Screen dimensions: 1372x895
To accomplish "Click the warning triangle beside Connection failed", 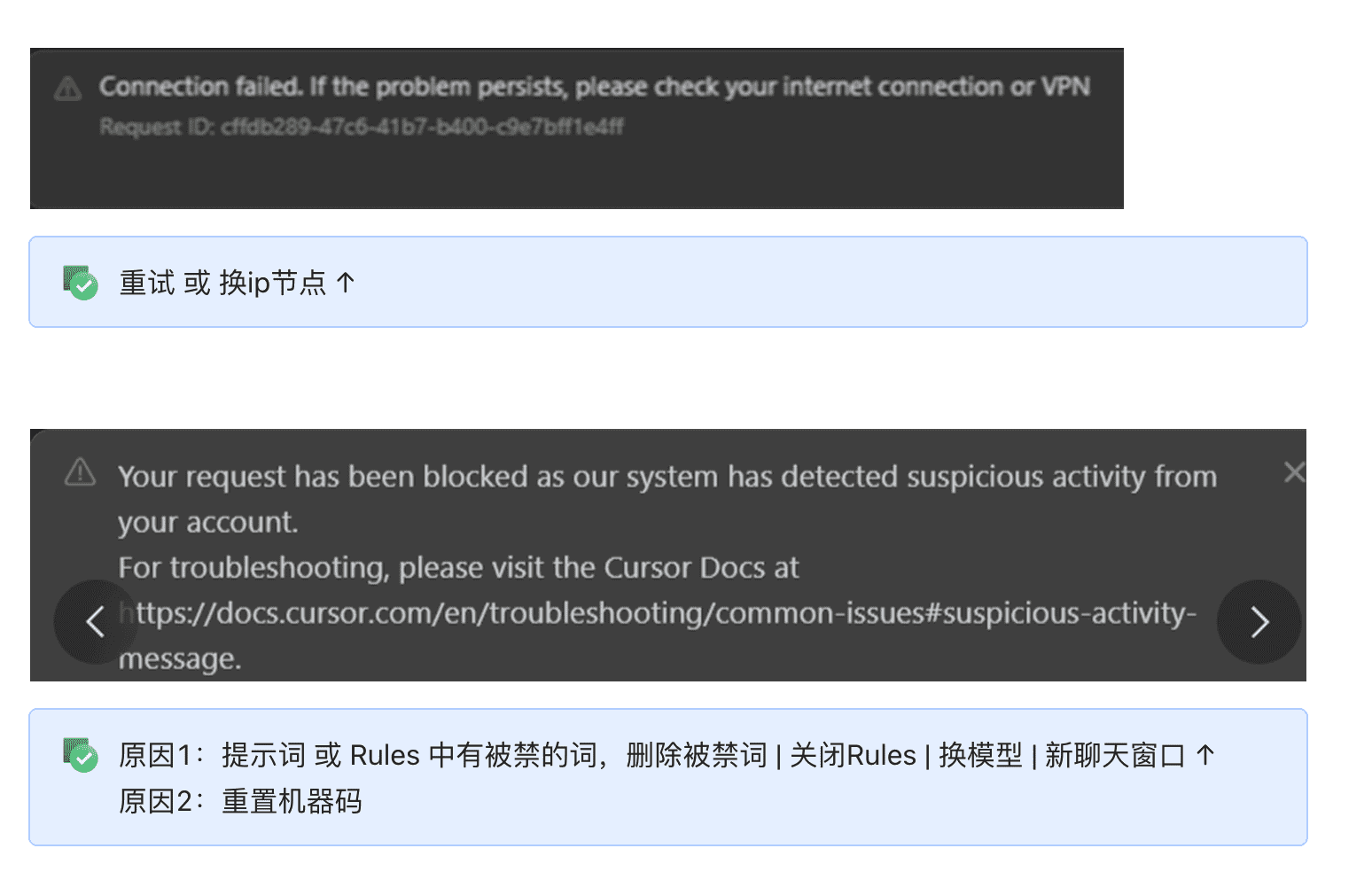I will pyautogui.click(x=68, y=88).
